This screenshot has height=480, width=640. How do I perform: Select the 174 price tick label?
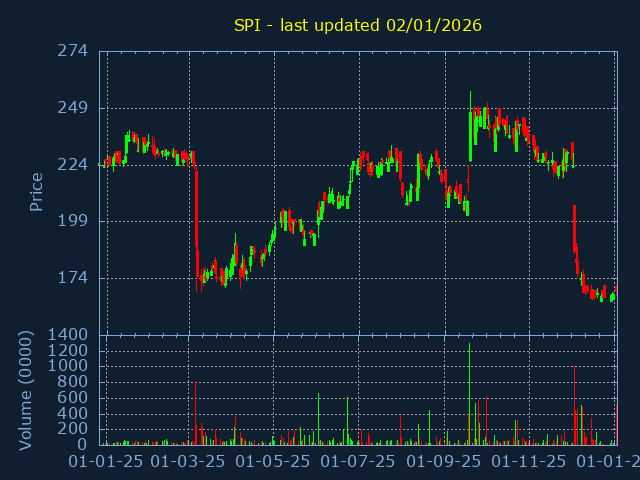click(71, 278)
